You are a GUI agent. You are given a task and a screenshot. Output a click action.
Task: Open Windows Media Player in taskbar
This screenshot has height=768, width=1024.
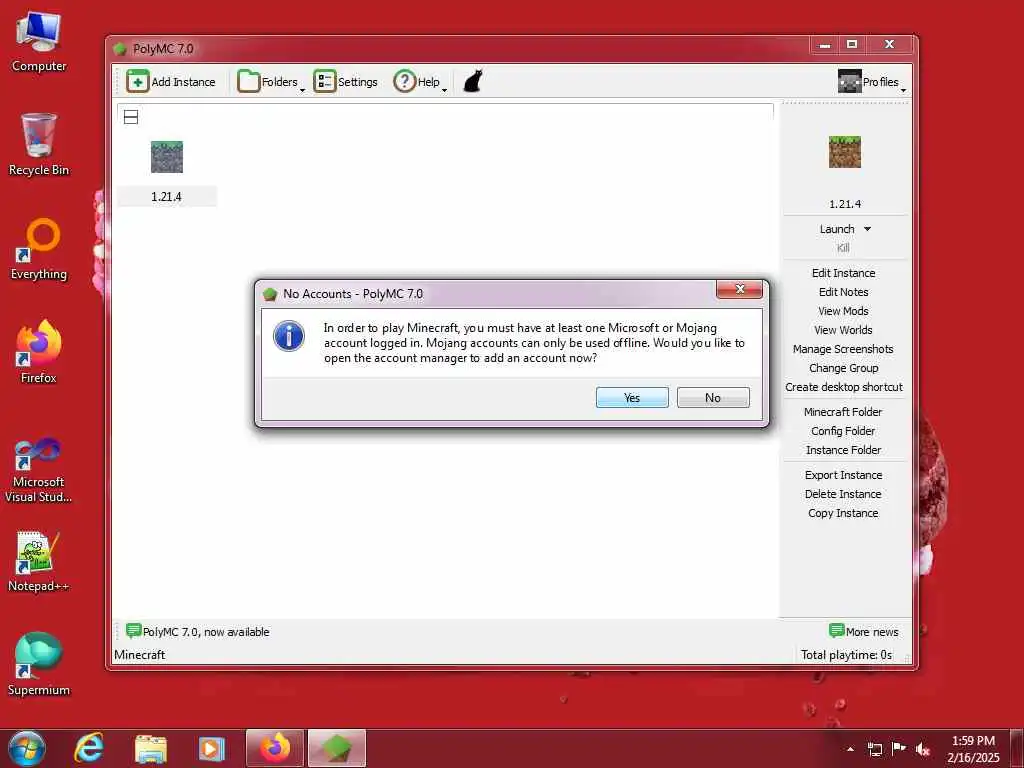(211, 748)
